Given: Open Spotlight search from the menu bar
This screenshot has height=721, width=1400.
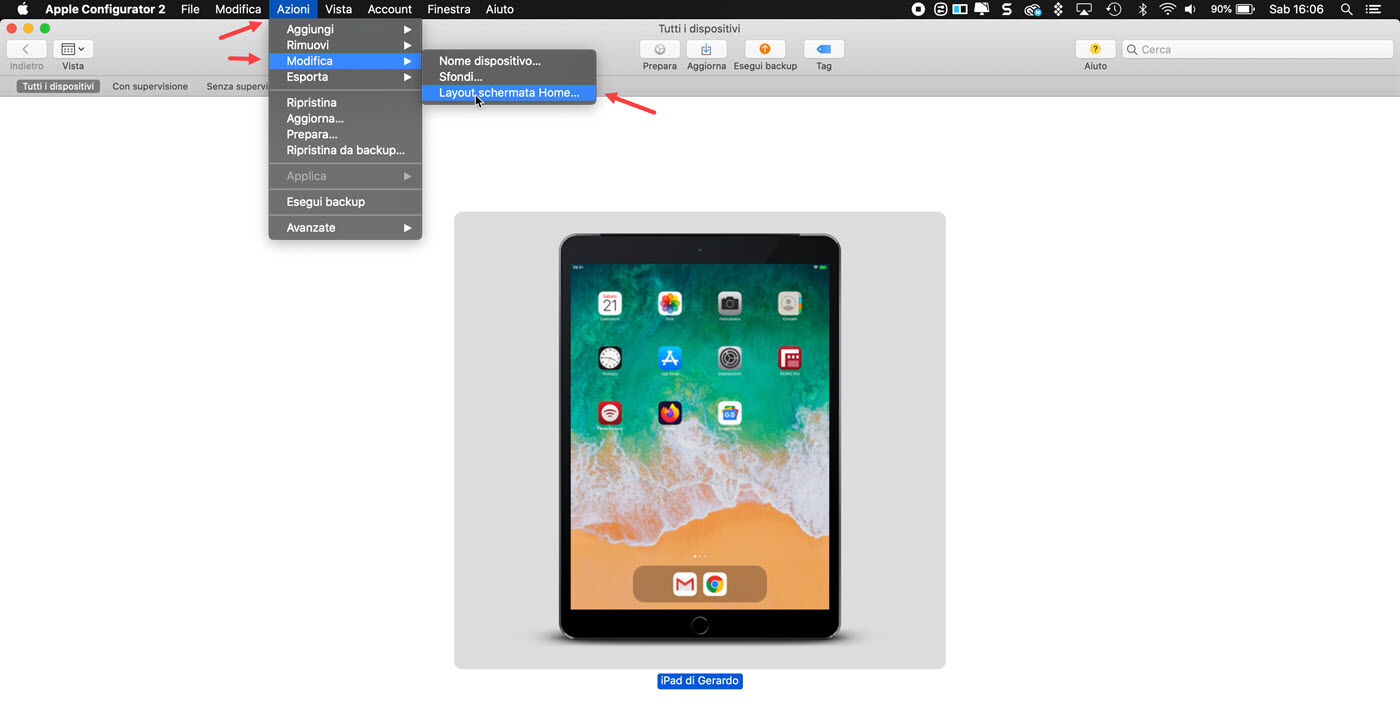Looking at the screenshot, I should pyautogui.click(x=1346, y=9).
